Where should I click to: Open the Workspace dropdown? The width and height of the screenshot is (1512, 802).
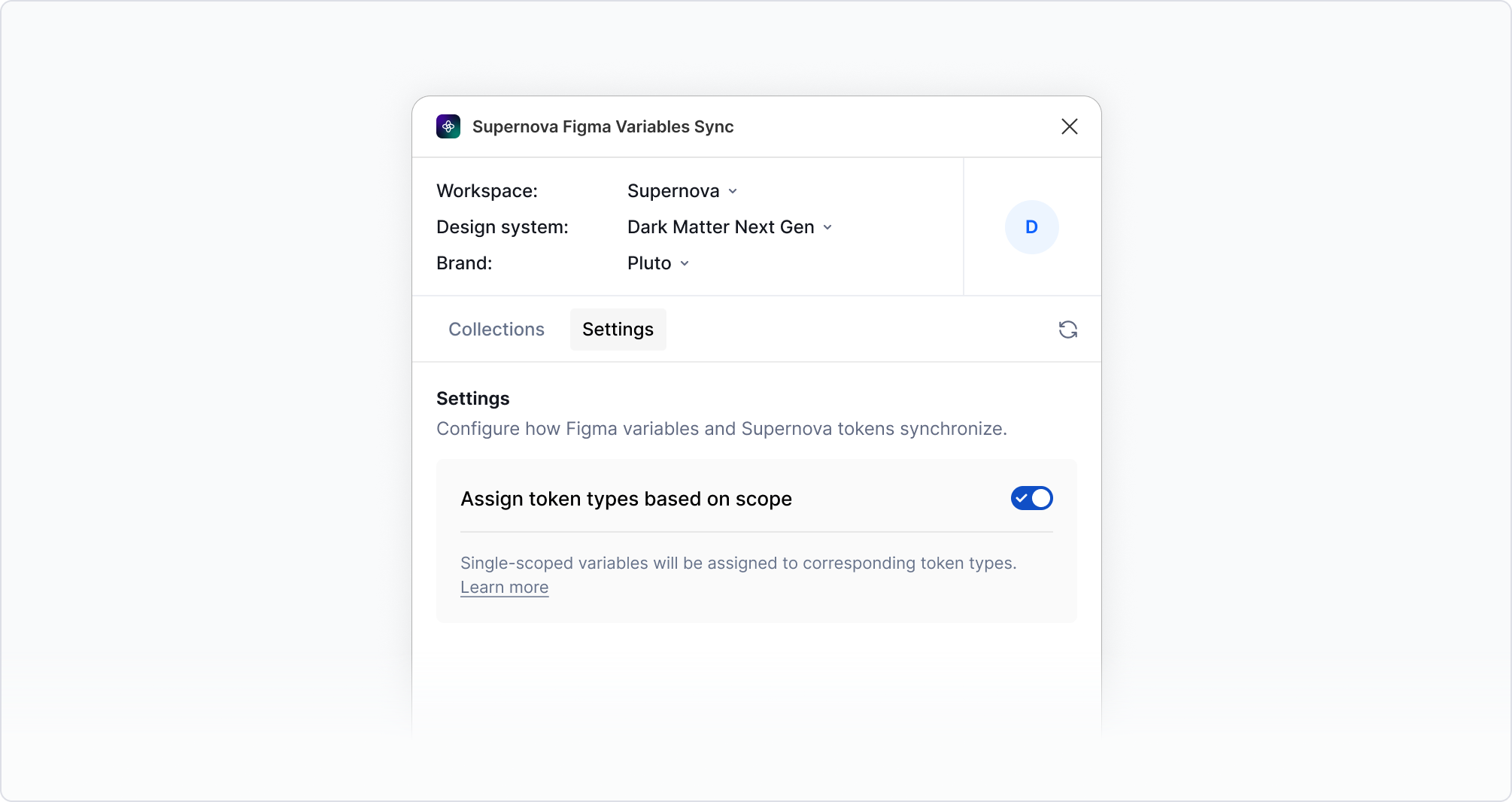681,191
